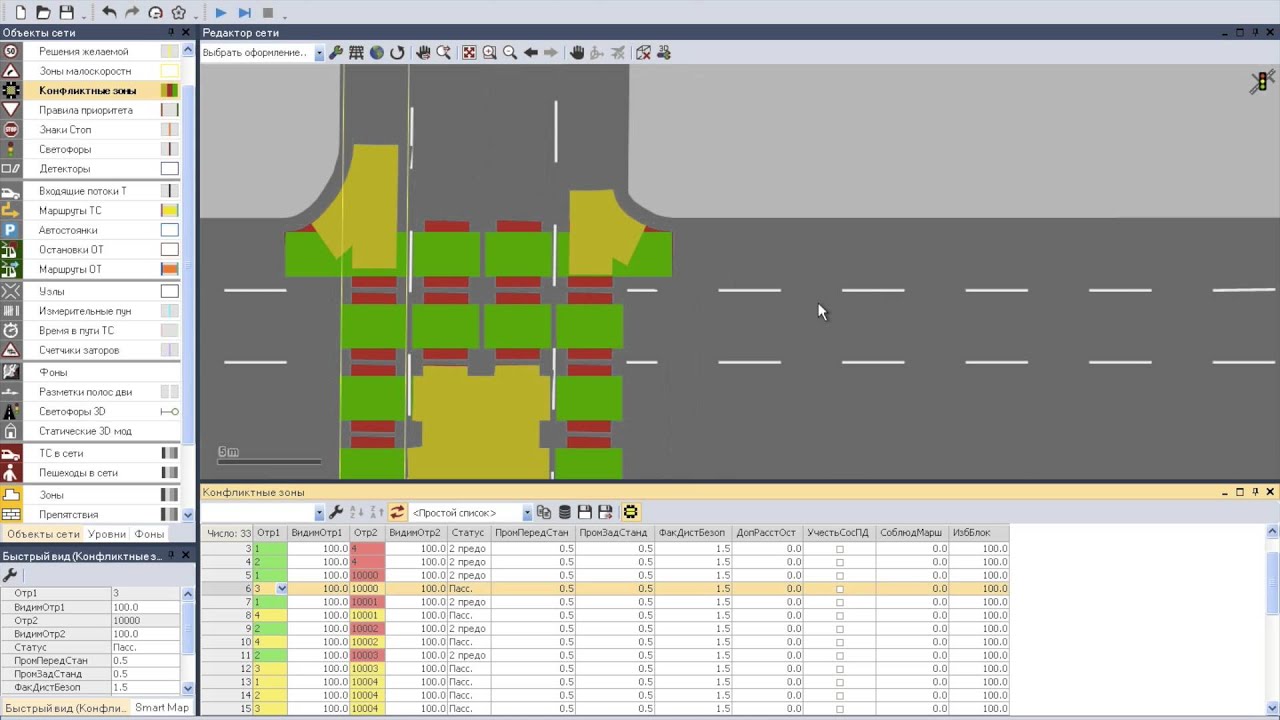This screenshot has width=1280, height=720.
Task: Zoom out in the network editor
Action: 510,53
